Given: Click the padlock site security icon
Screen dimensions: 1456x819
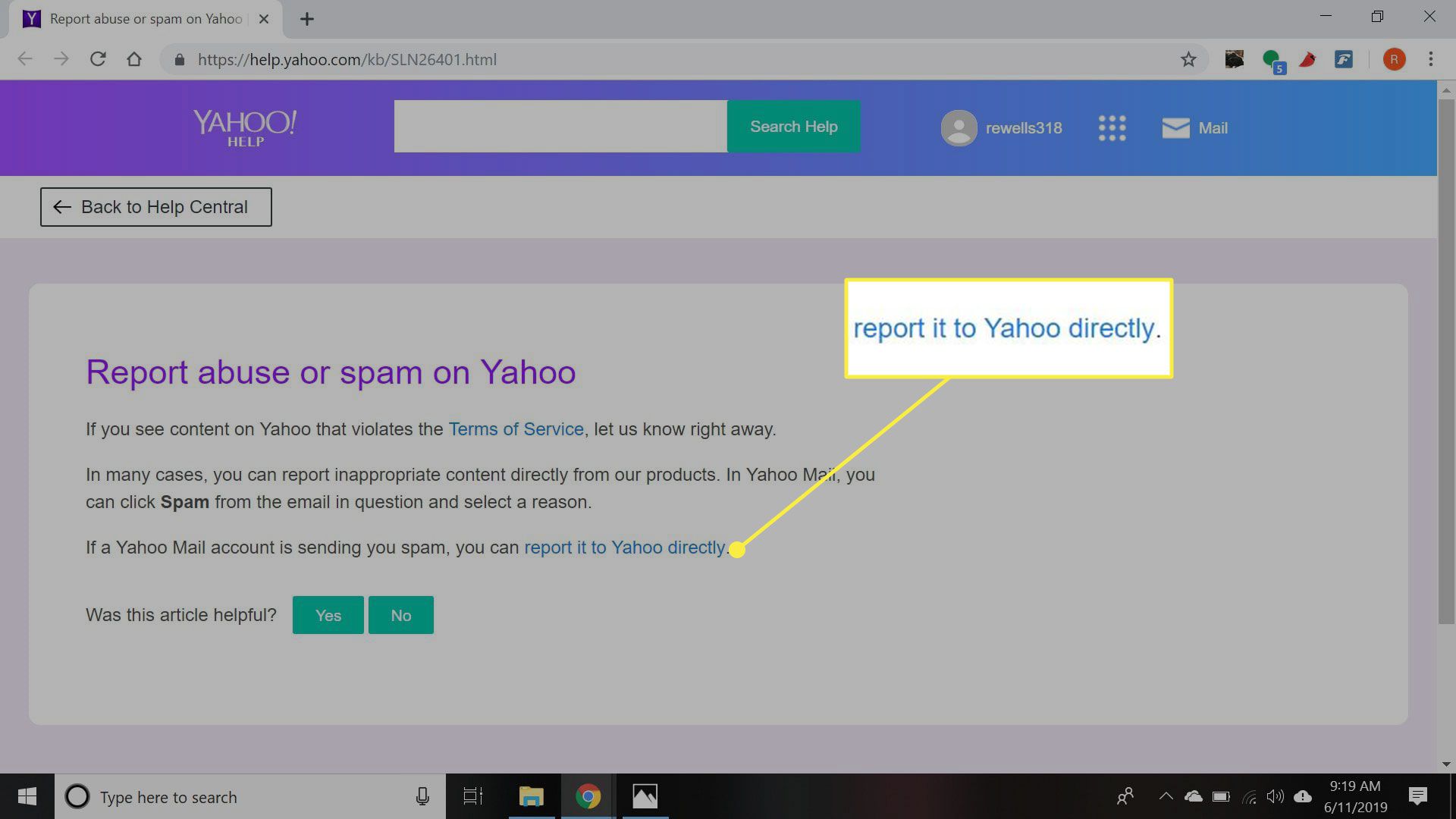Looking at the screenshot, I should [180, 60].
